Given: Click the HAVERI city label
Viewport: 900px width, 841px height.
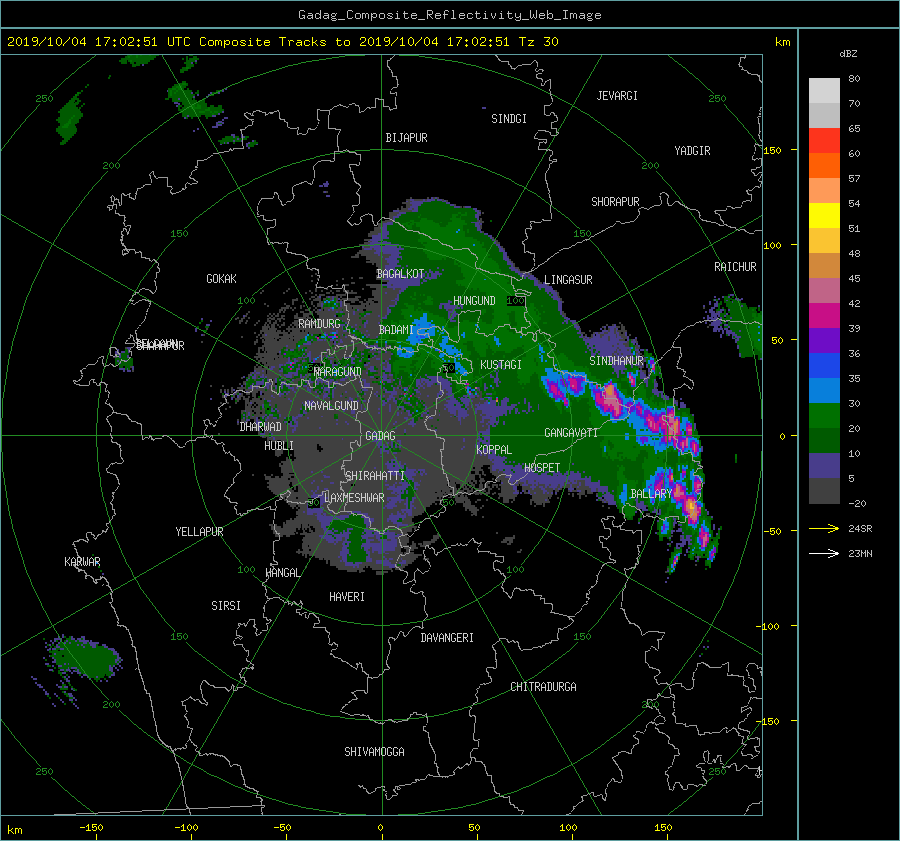Looking at the screenshot, I should click(347, 597).
